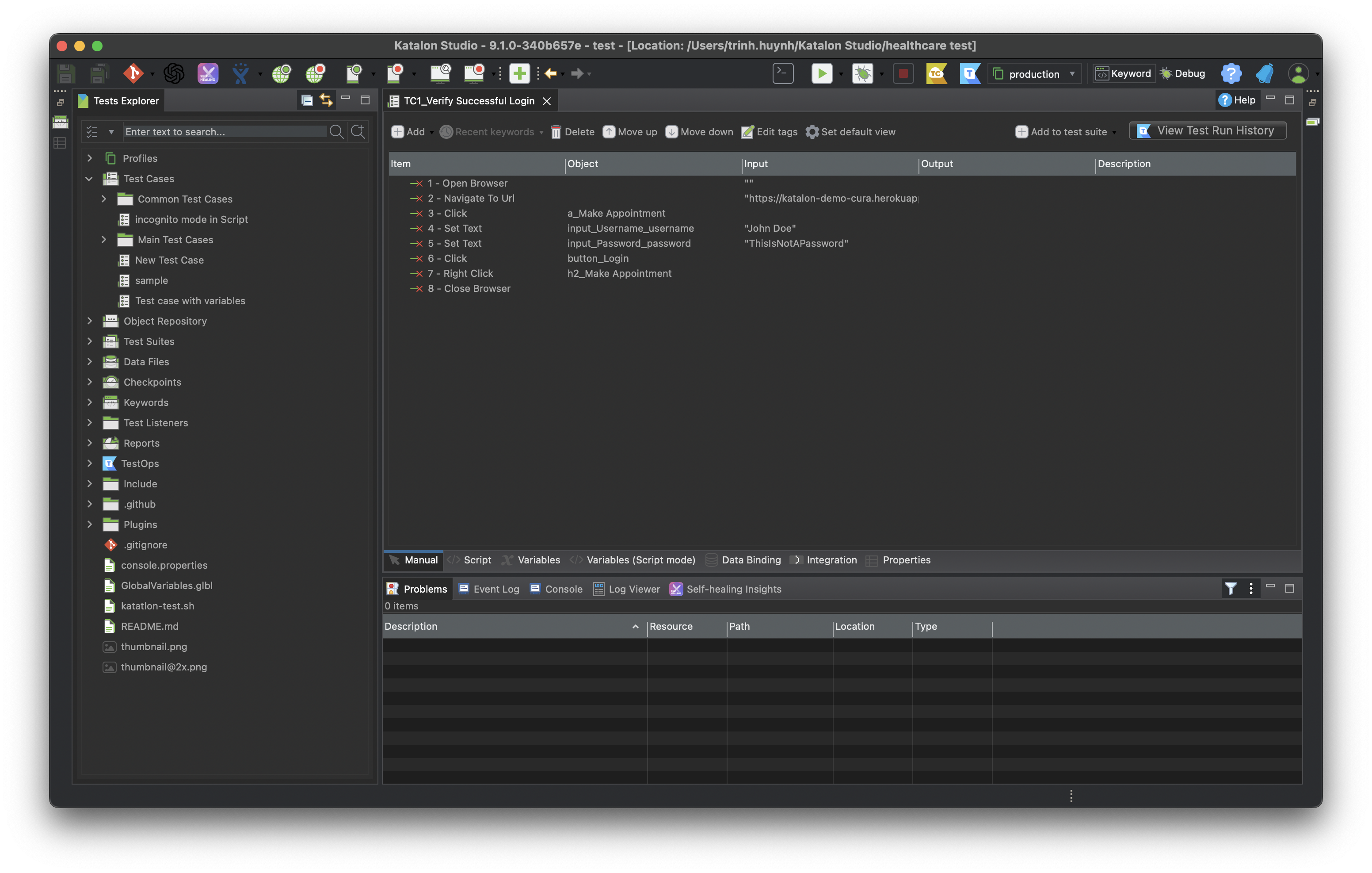Click the Tests Explorer search field
The image size is (1372, 873).
[x=225, y=132]
